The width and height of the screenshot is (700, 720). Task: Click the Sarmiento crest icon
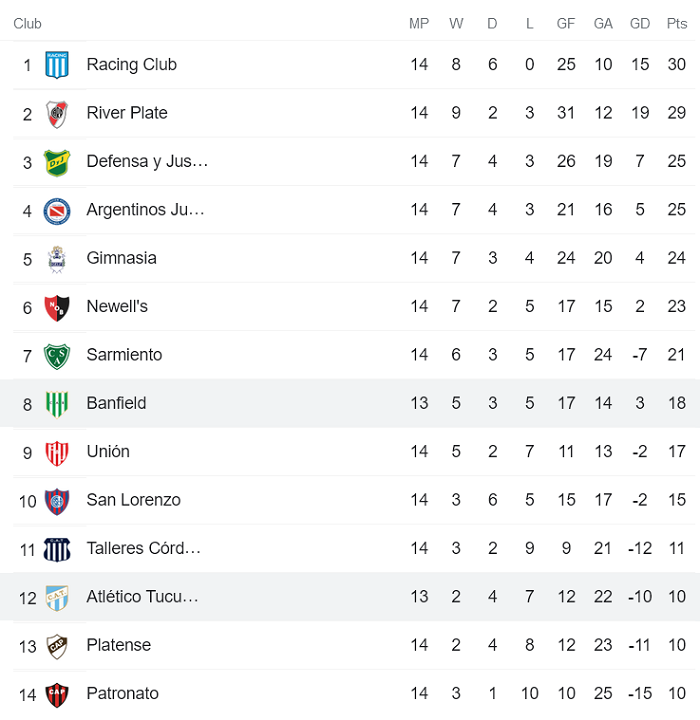coord(57,355)
